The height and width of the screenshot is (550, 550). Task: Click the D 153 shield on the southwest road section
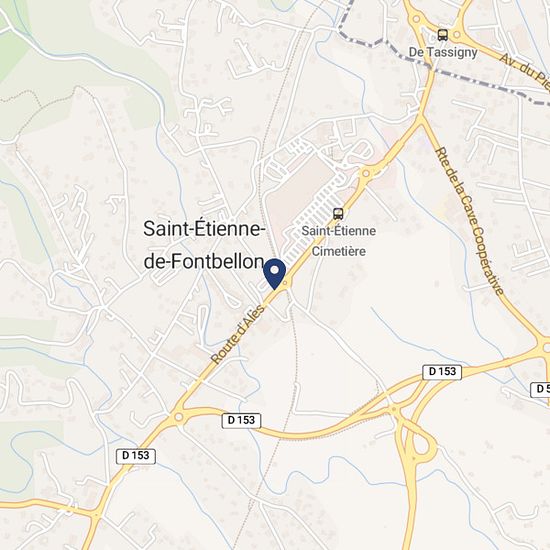click(136, 456)
